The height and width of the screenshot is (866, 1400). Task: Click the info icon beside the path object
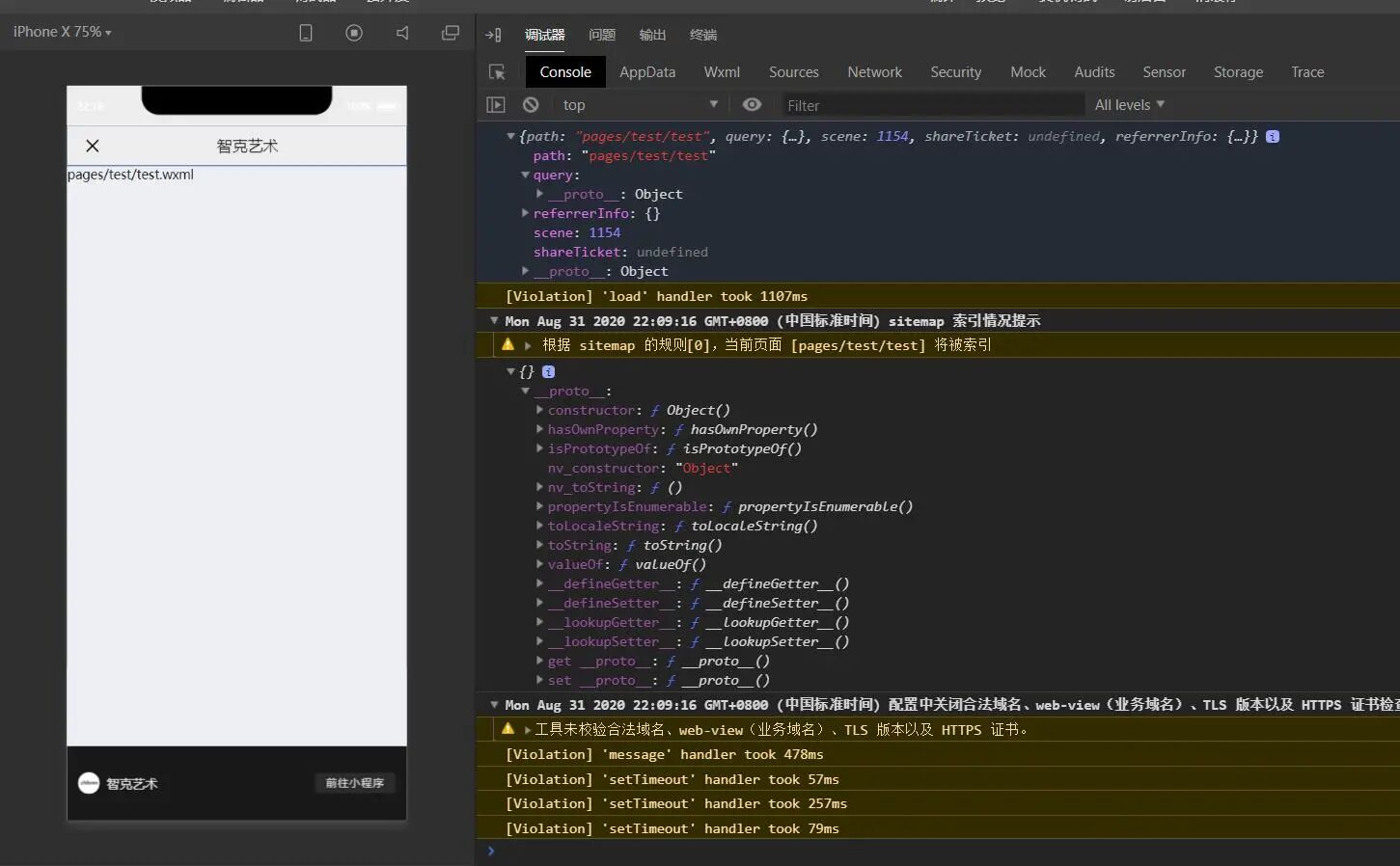(1273, 136)
